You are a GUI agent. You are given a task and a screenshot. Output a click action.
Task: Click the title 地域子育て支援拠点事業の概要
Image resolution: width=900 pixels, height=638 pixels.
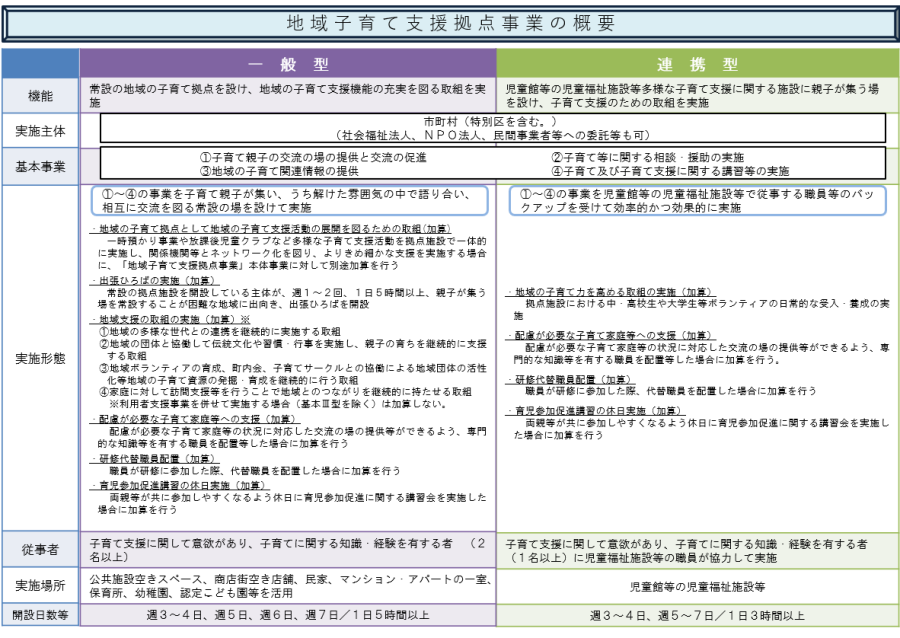pos(450,22)
